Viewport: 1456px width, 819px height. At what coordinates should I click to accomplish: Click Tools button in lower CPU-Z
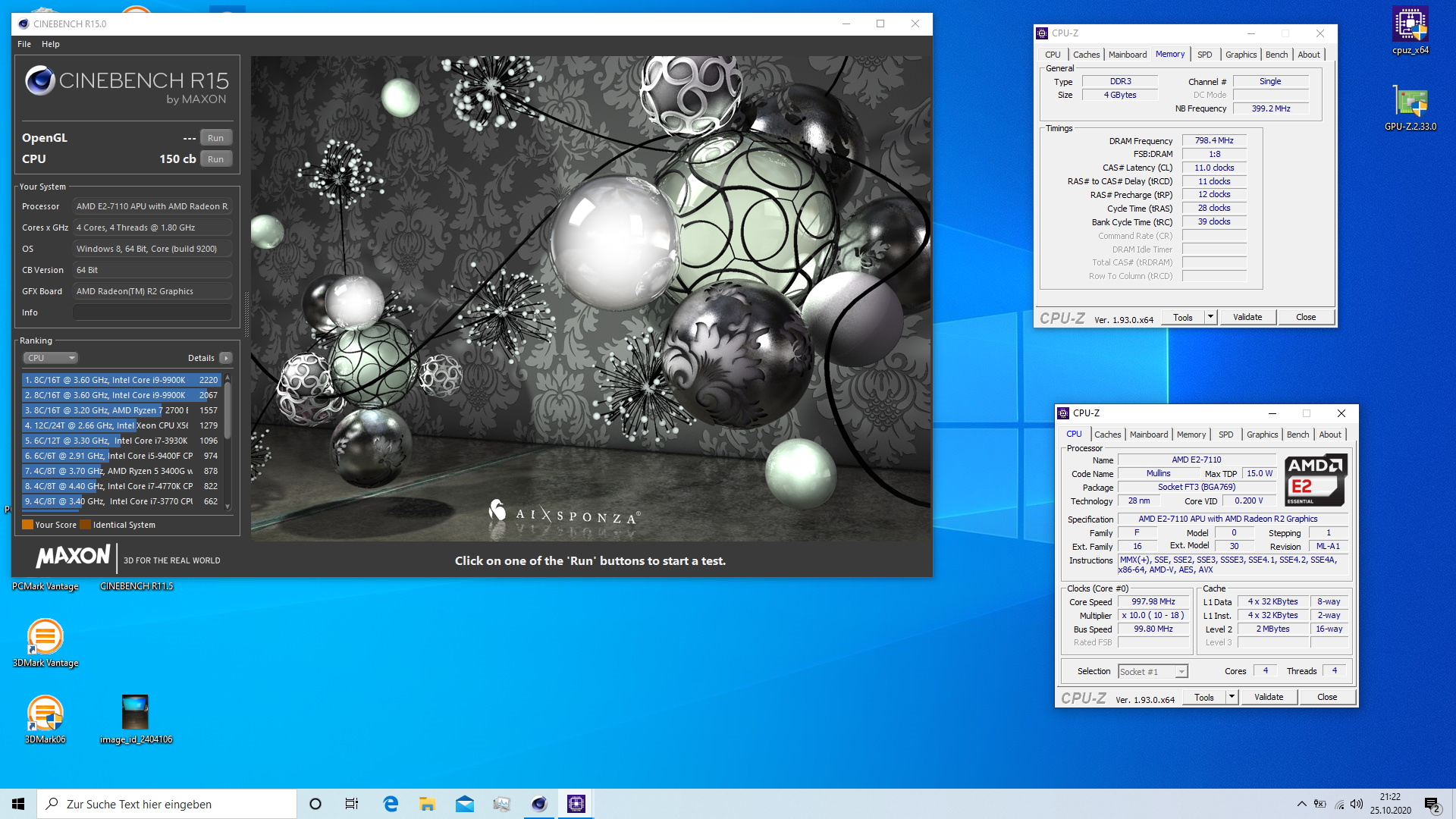pyautogui.click(x=1204, y=698)
